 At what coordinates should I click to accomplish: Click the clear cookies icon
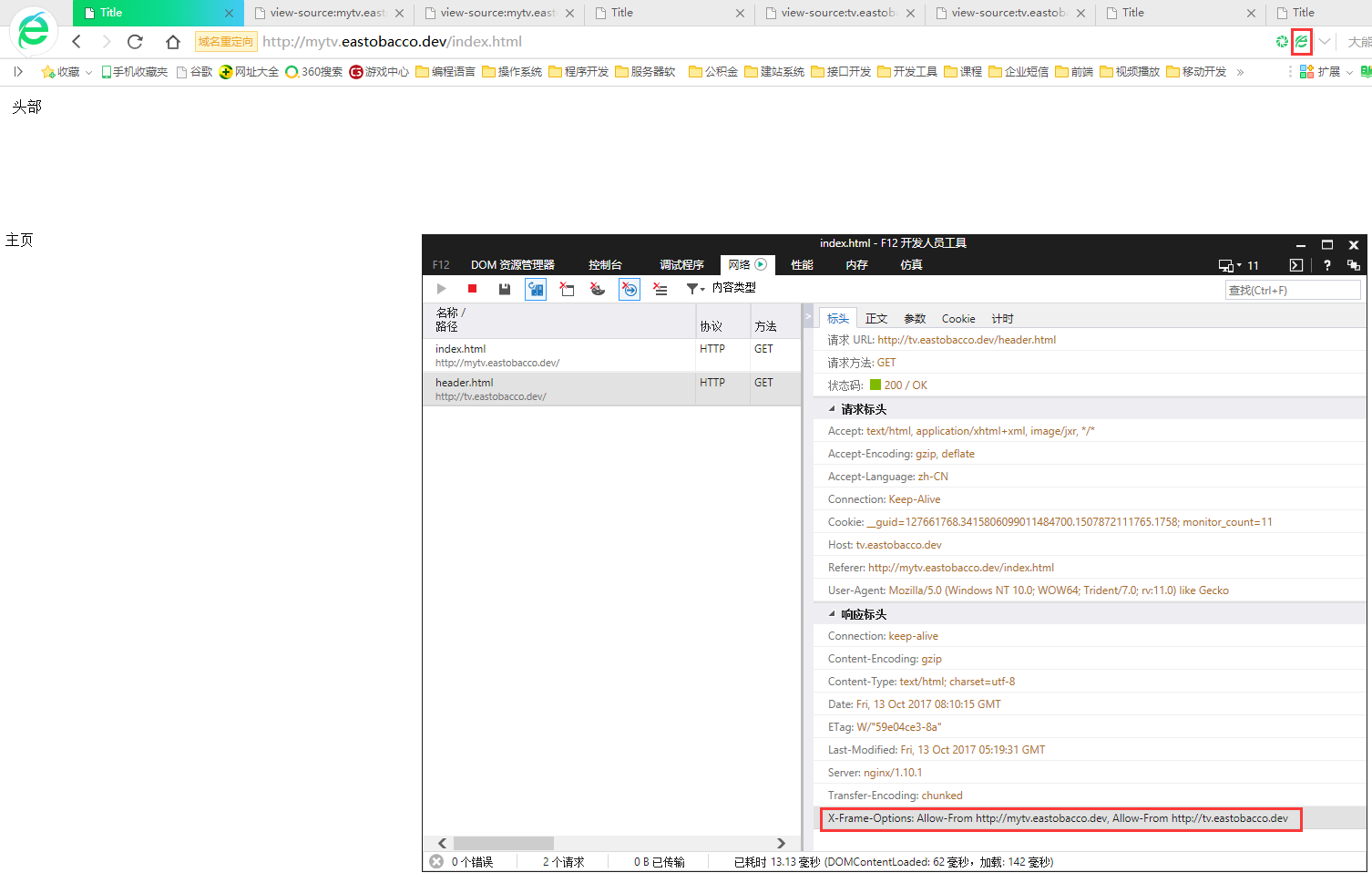coord(598,289)
